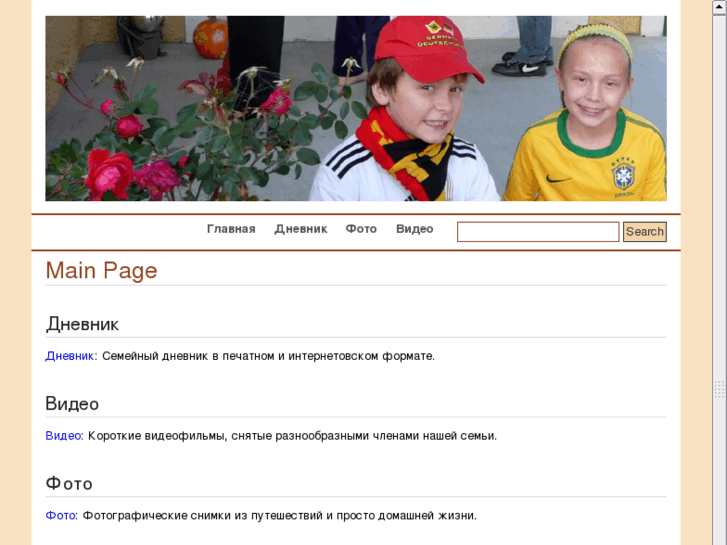
Task: Follow the blue Дневник link in body text
Action: (70, 356)
